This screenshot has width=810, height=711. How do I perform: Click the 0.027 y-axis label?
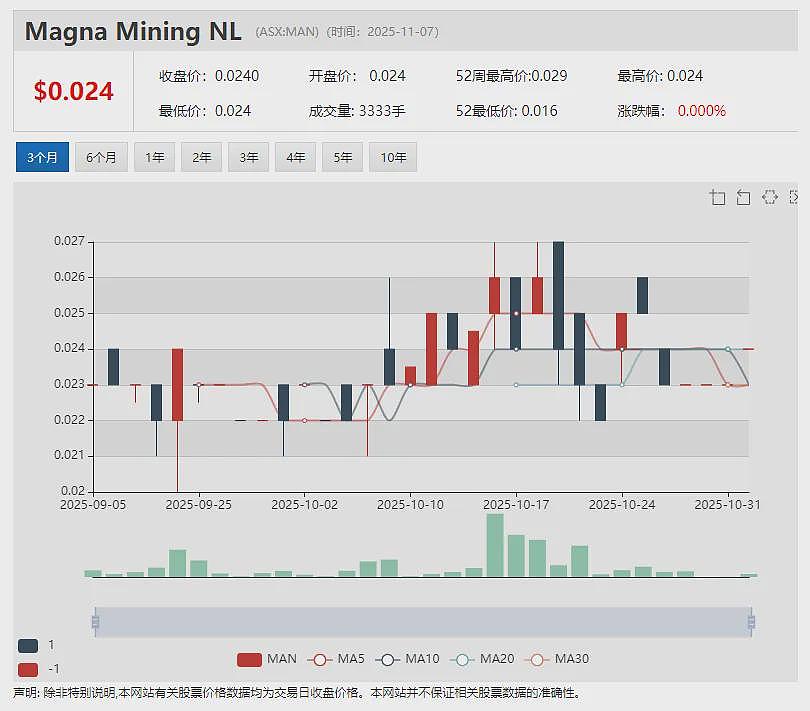pos(69,241)
